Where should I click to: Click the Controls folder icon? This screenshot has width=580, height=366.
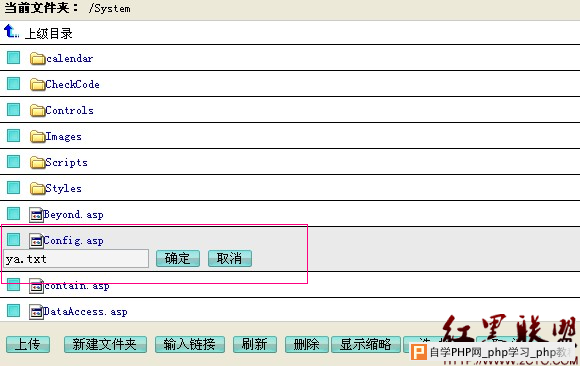[x=37, y=110]
